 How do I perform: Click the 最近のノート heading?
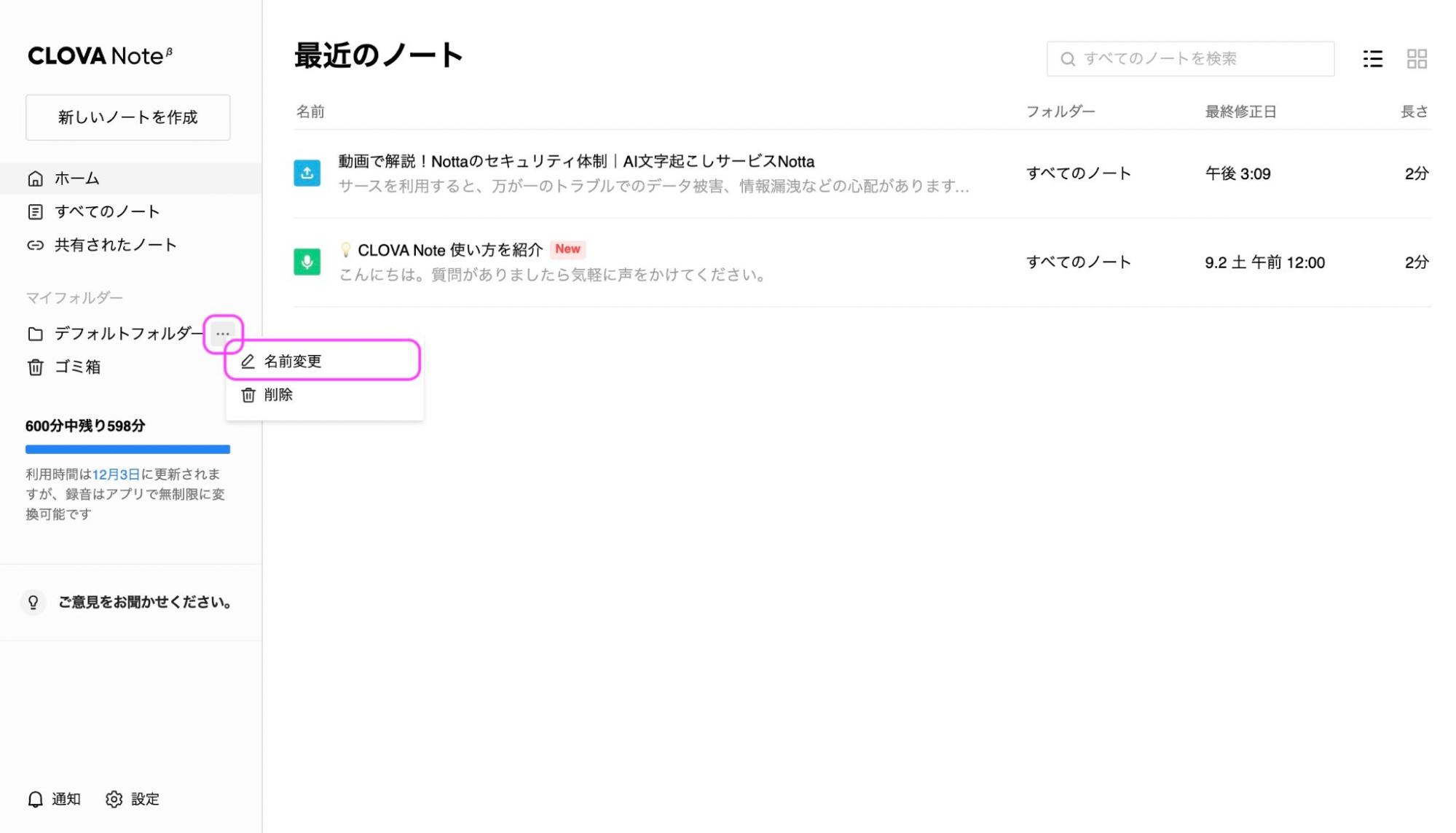point(378,56)
